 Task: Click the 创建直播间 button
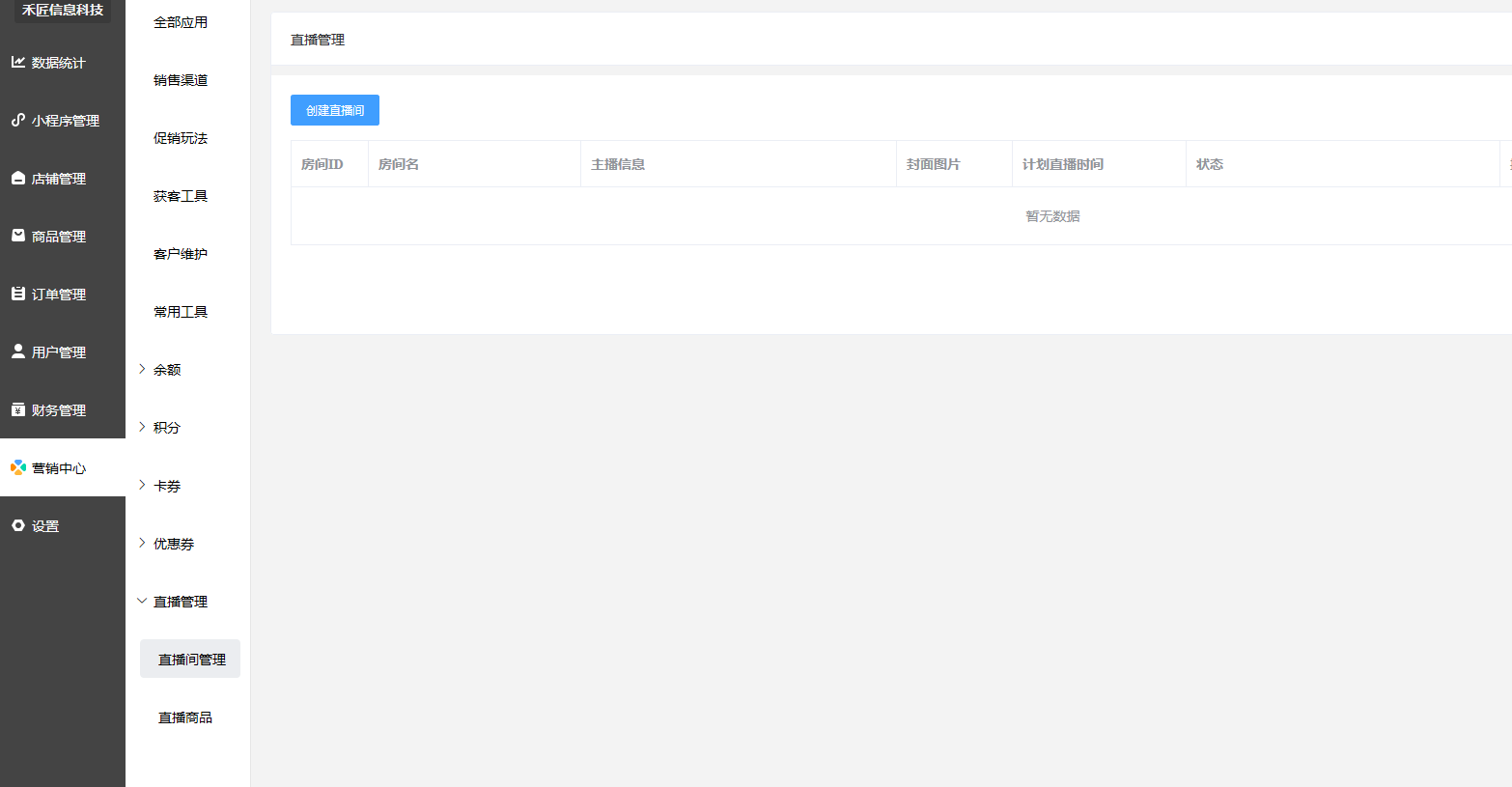pyautogui.click(x=334, y=110)
